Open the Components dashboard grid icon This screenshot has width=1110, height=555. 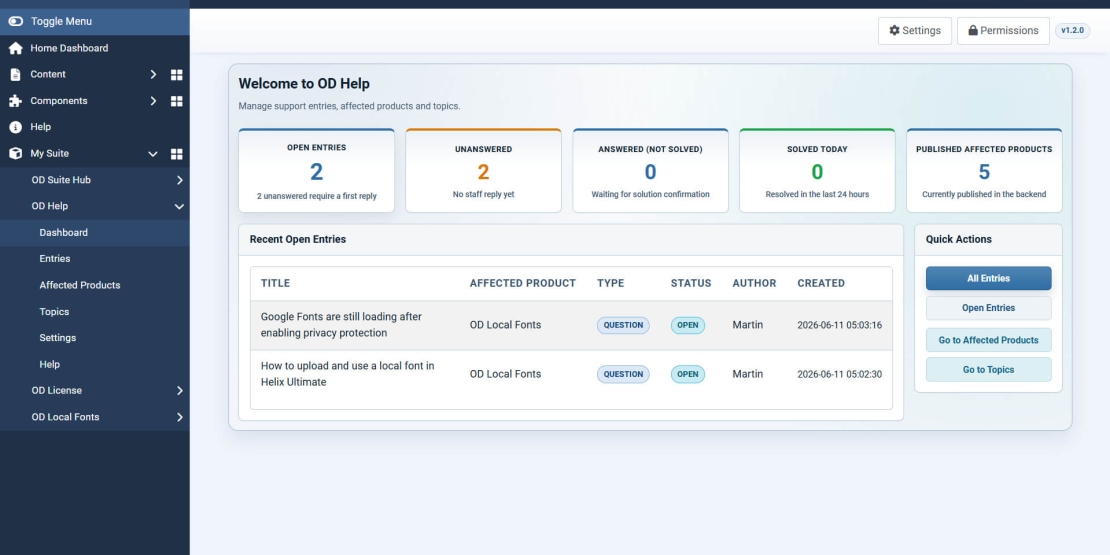point(177,101)
